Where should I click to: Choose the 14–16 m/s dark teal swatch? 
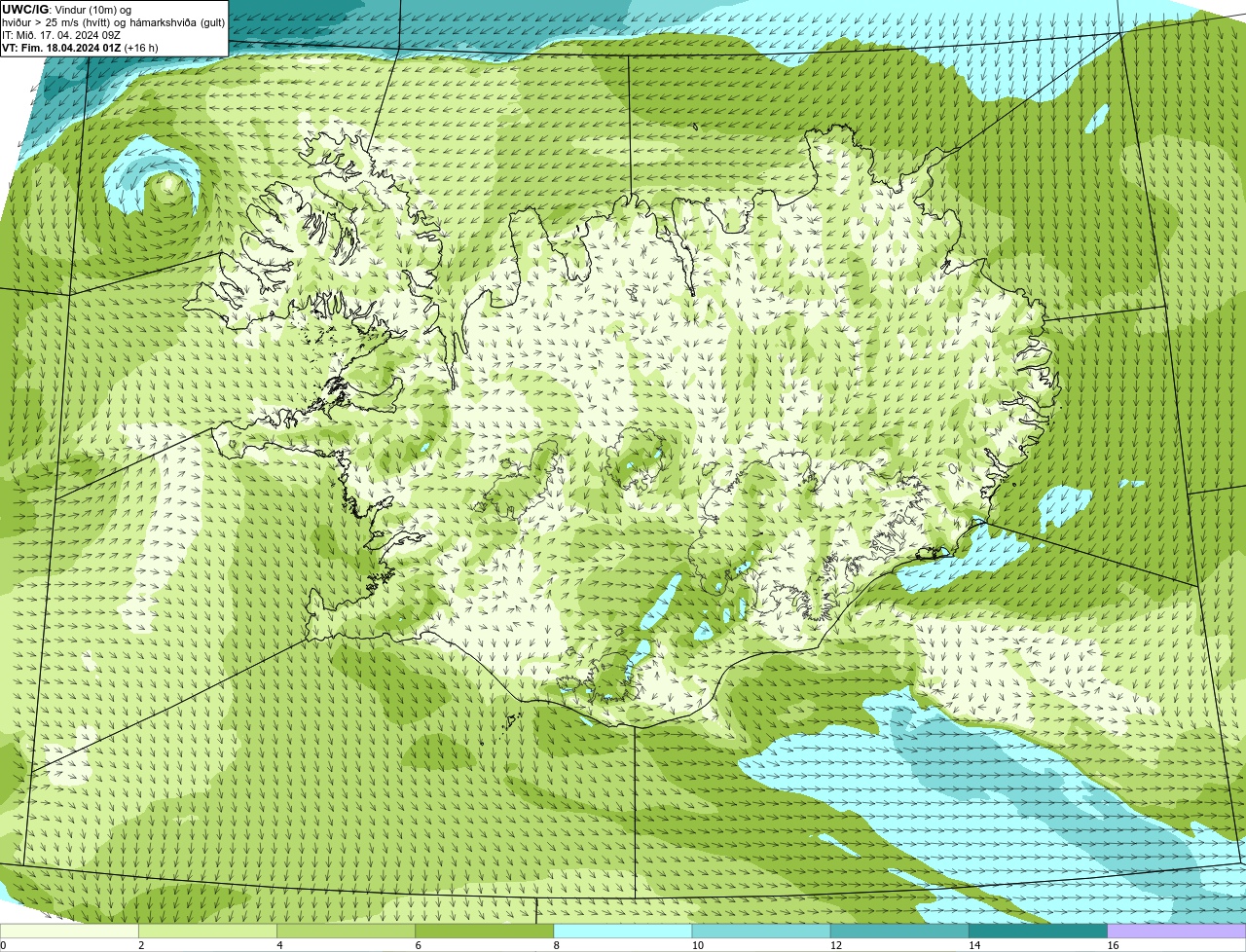pyautogui.click(x=1038, y=931)
